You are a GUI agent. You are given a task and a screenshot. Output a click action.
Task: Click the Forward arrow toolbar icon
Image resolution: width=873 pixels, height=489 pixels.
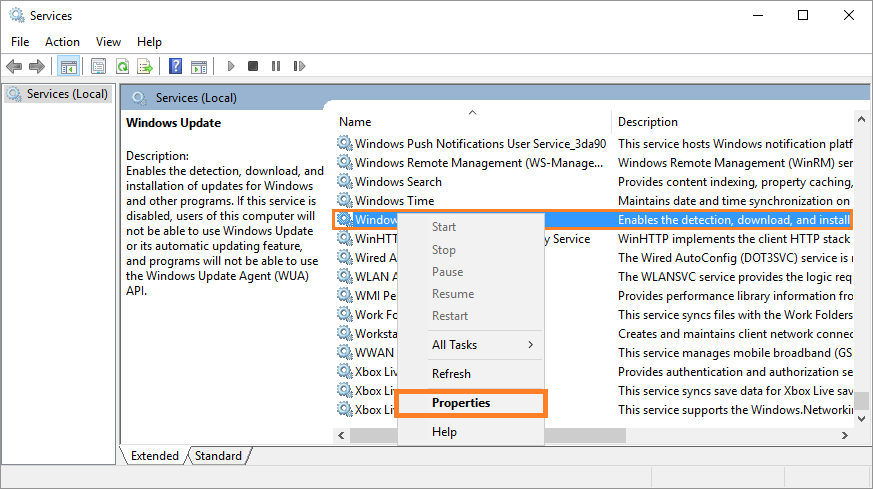37,67
